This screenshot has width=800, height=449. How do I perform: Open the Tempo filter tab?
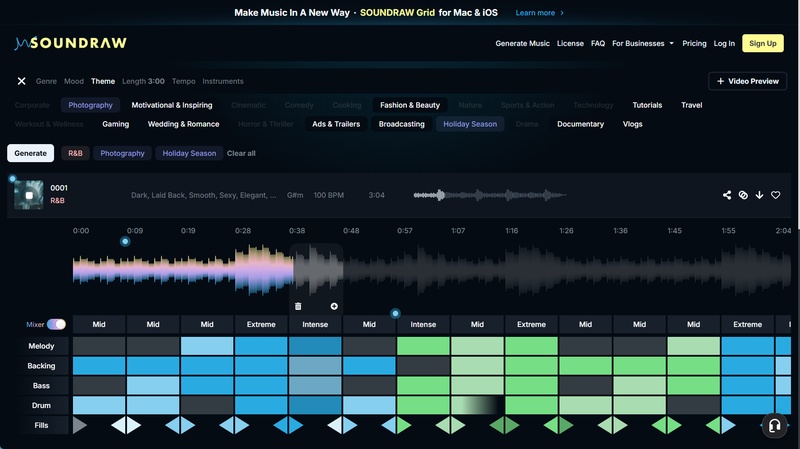tap(183, 81)
